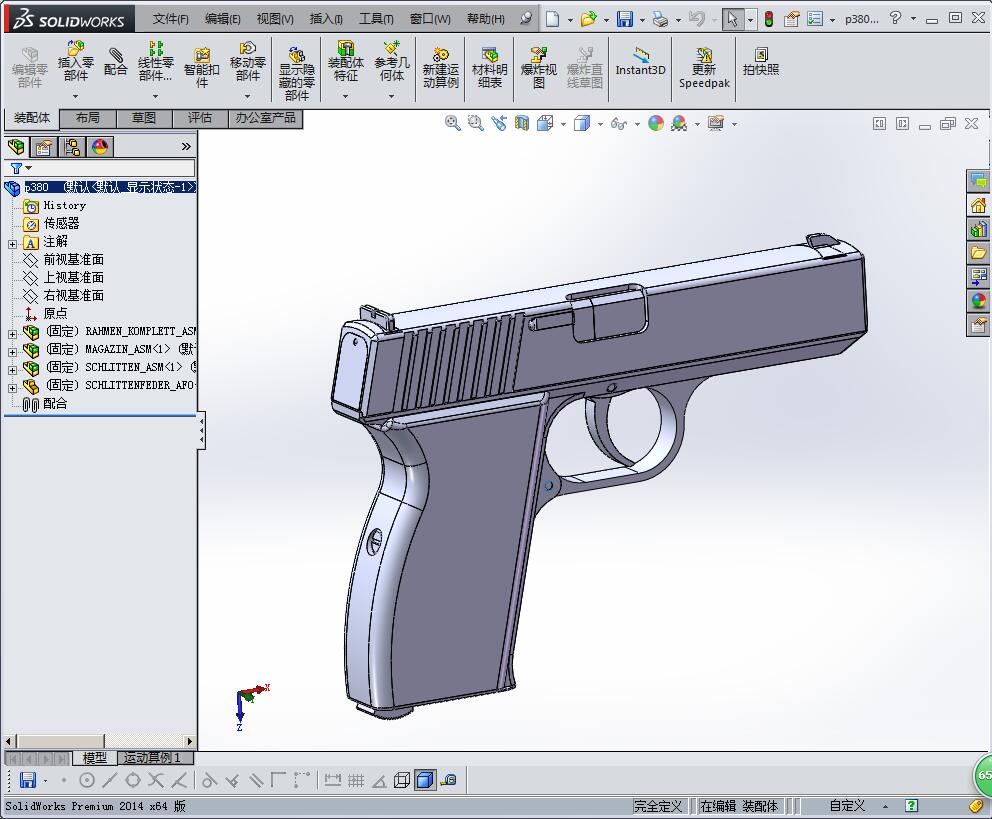Image resolution: width=992 pixels, height=819 pixels.
Task: Create New Motion Study (新建运动算例)
Action: [x=440, y=67]
